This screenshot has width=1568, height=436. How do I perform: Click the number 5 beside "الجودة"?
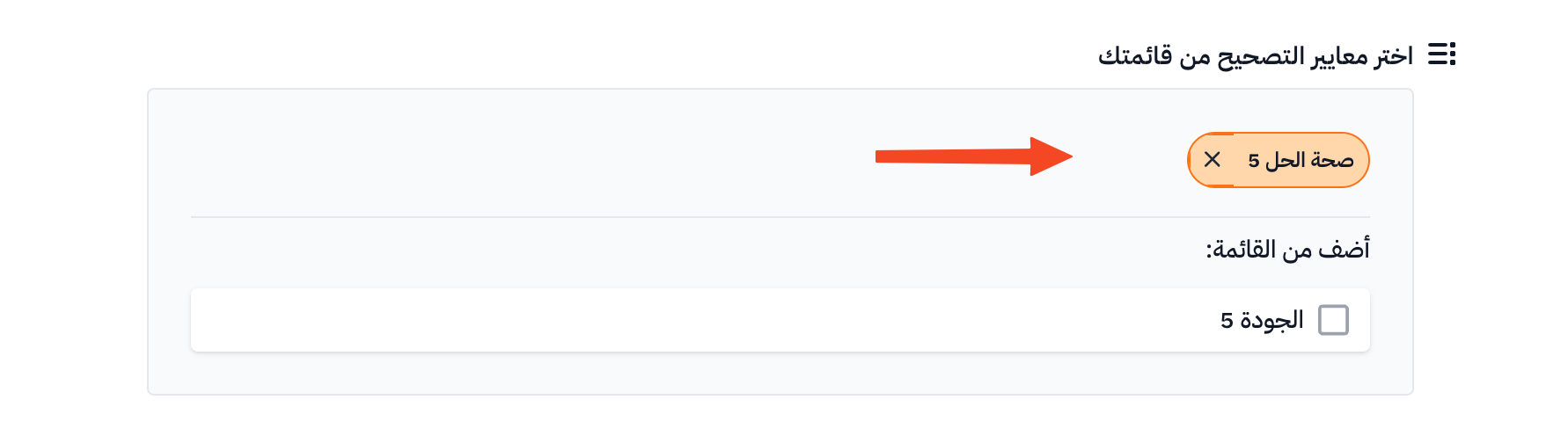(1227, 321)
